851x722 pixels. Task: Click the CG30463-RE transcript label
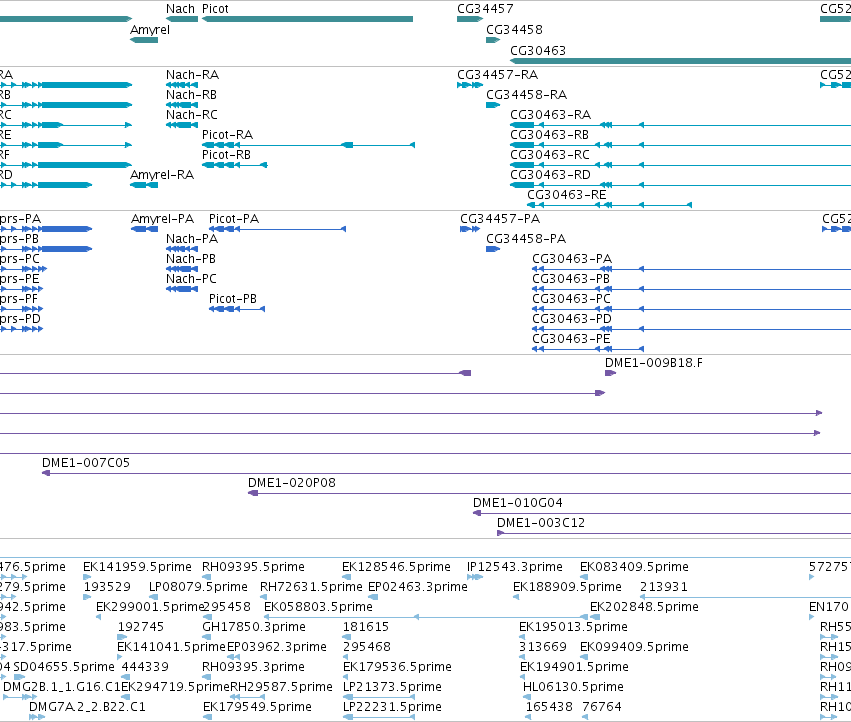567,195
